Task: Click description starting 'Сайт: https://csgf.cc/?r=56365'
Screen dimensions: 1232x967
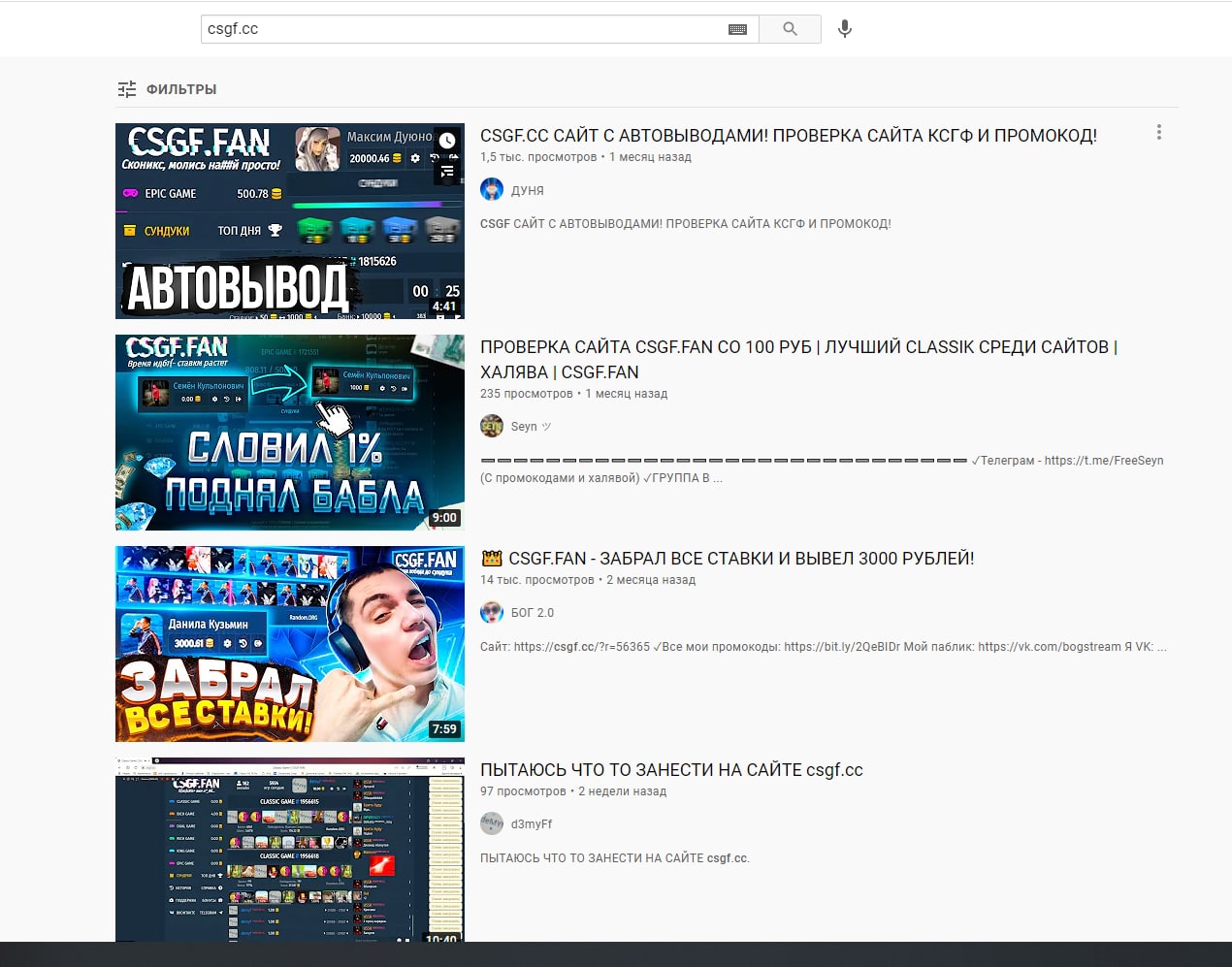Action: (x=824, y=647)
